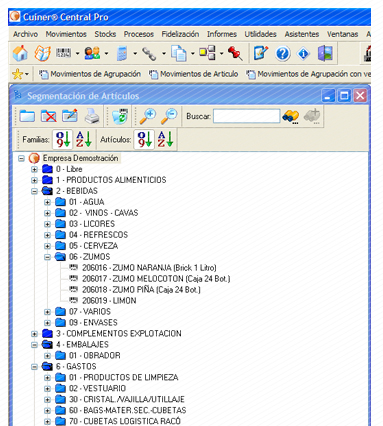
Task: Click the blue question mark help icon
Action: (283, 53)
